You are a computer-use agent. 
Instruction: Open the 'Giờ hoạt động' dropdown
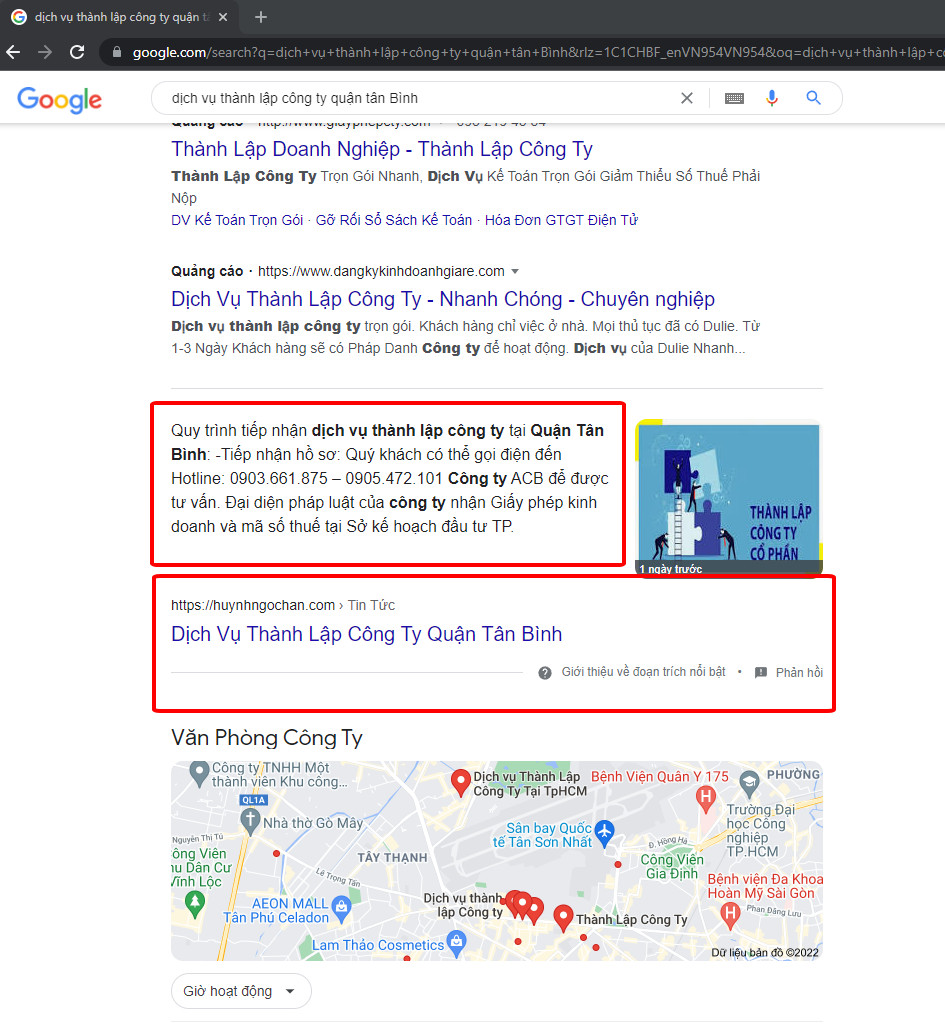(x=240, y=991)
